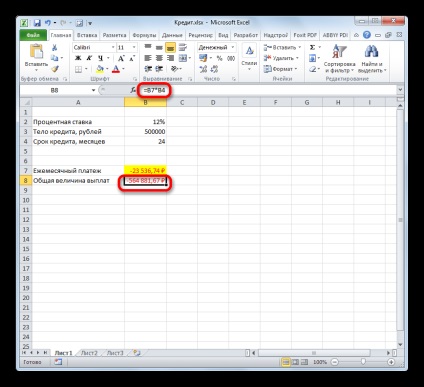Click the insert function fx icon
The image size is (424, 387).
pos(133,90)
